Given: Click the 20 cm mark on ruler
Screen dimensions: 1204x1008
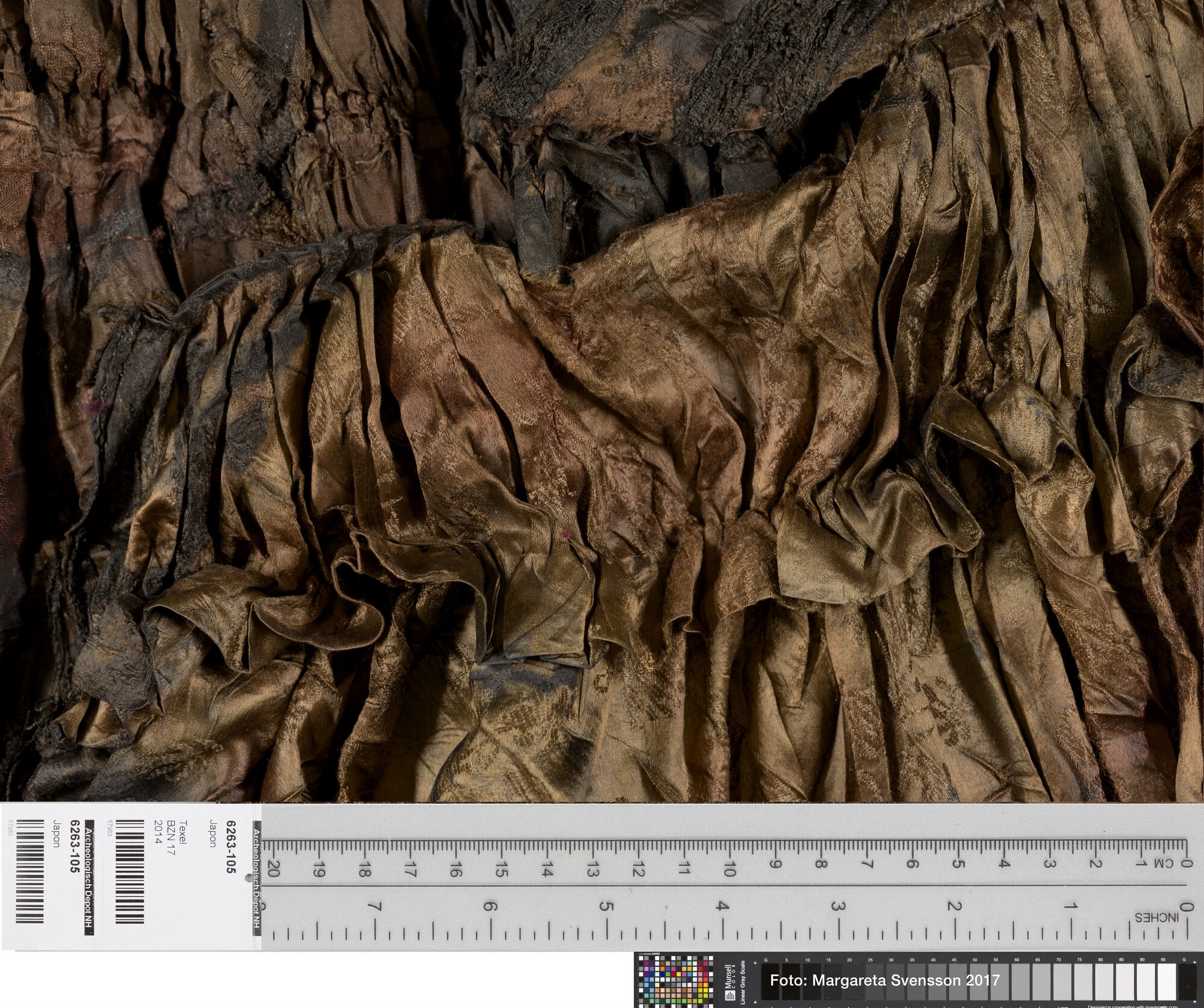Looking at the screenshot, I should coord(273,867).
